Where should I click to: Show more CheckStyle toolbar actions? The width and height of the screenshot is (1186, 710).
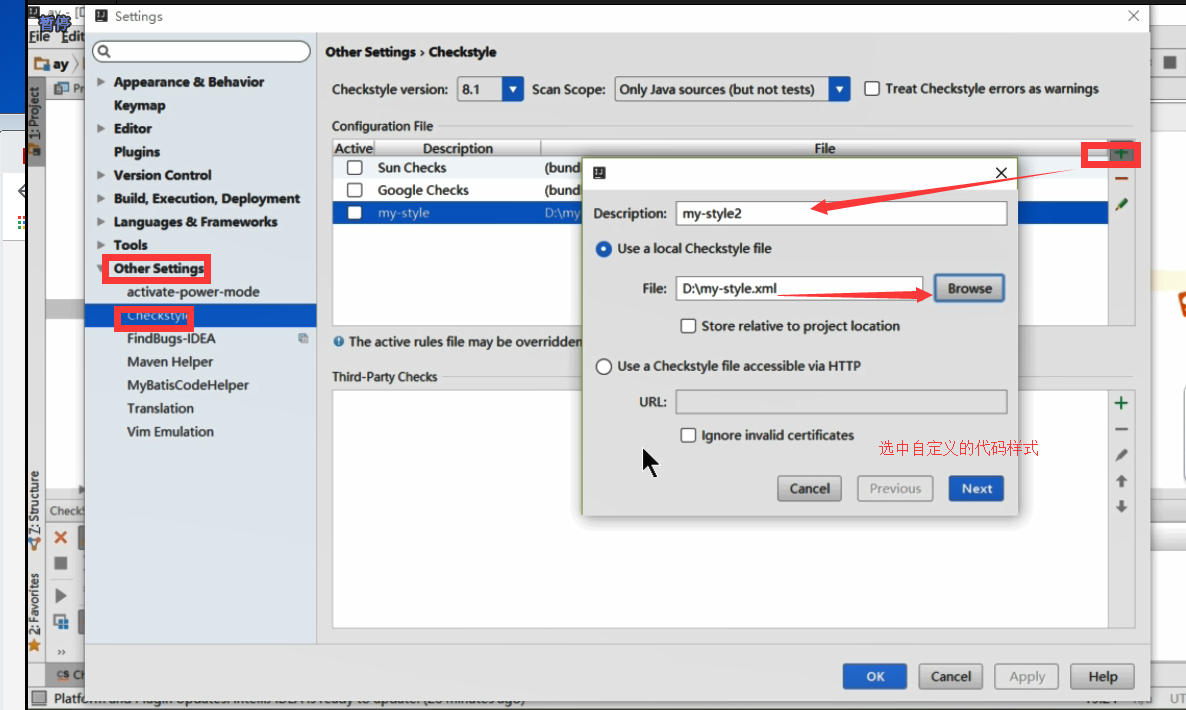[x=61, y=652]
